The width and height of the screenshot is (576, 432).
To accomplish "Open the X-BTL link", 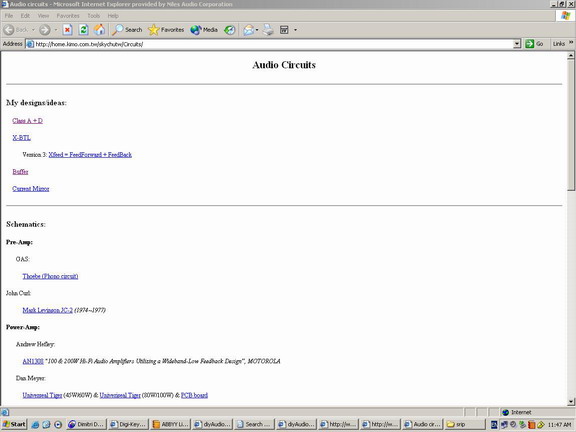I will (x=21, y=138).
